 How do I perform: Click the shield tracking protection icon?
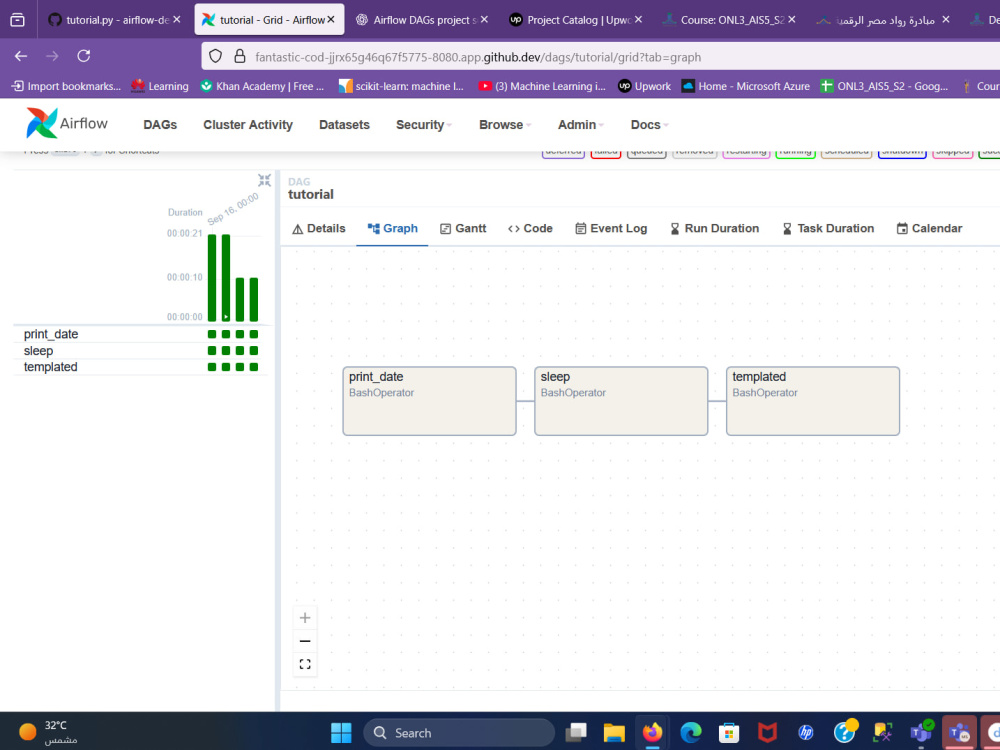tap(216, 56)
